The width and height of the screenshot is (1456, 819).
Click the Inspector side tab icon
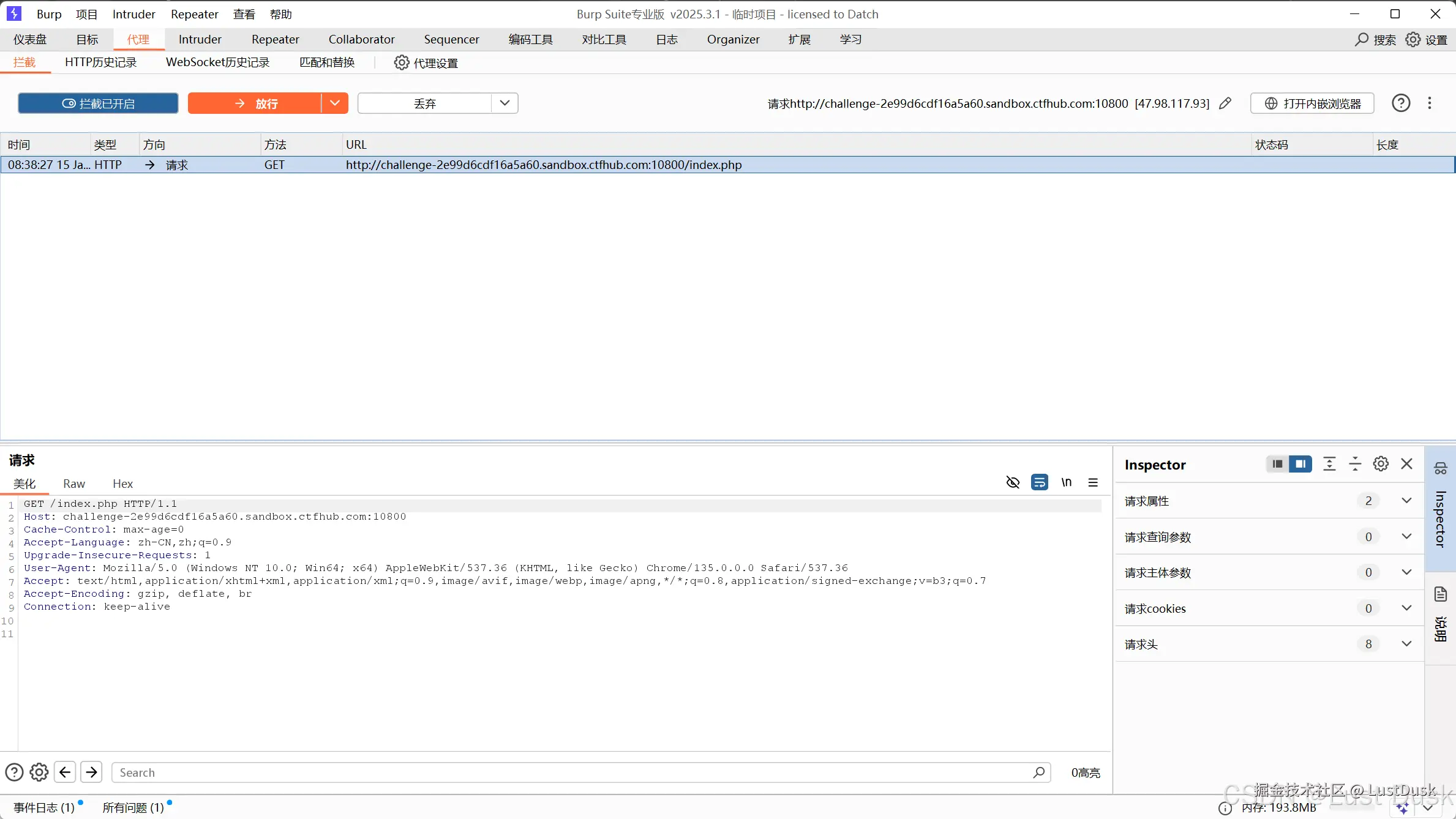(1441, 468)
